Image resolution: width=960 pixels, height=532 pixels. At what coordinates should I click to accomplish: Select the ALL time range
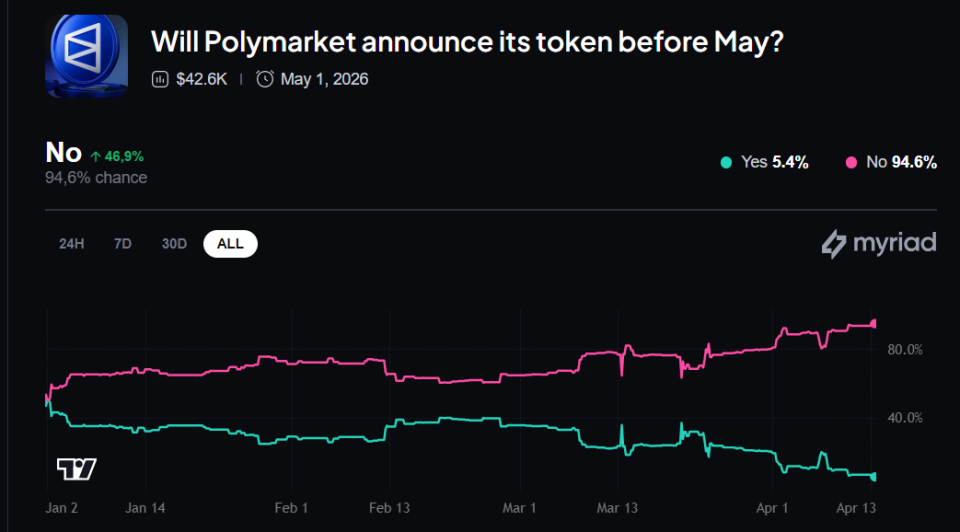coord(230,244)
